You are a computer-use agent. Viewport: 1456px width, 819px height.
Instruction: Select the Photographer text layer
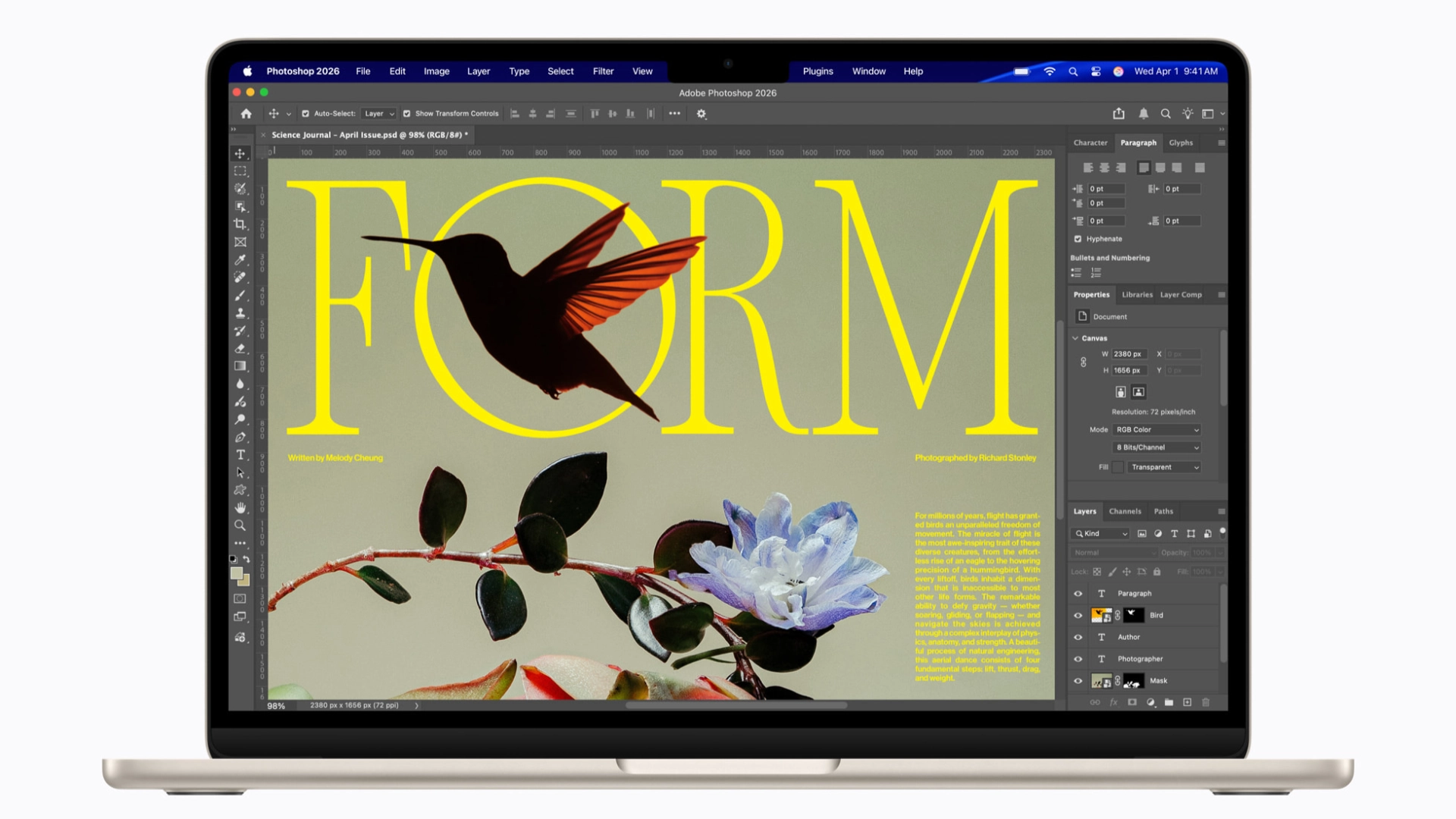click(1140, 659)
